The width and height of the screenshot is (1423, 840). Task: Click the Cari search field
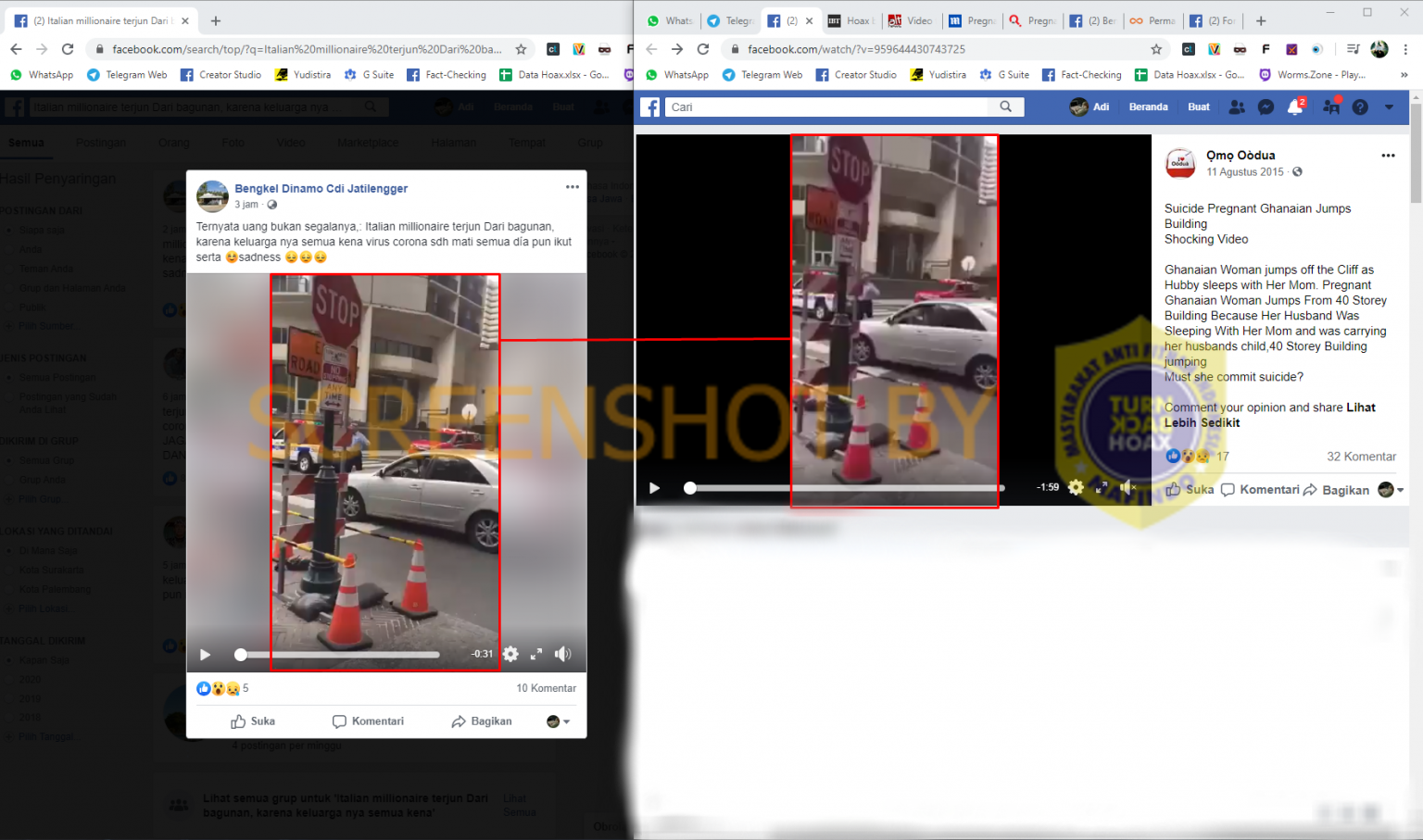coord(826,107)
